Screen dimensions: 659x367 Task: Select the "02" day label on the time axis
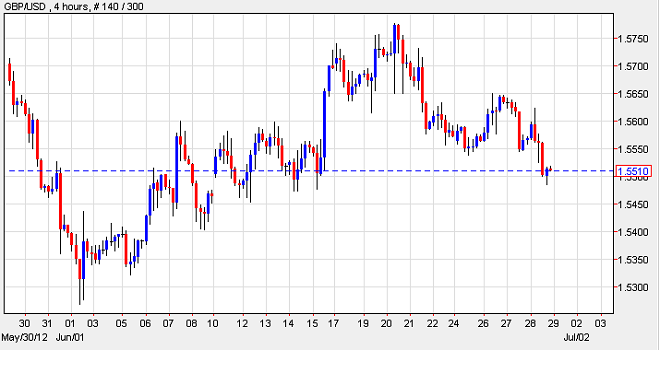[x=577, y=323]
